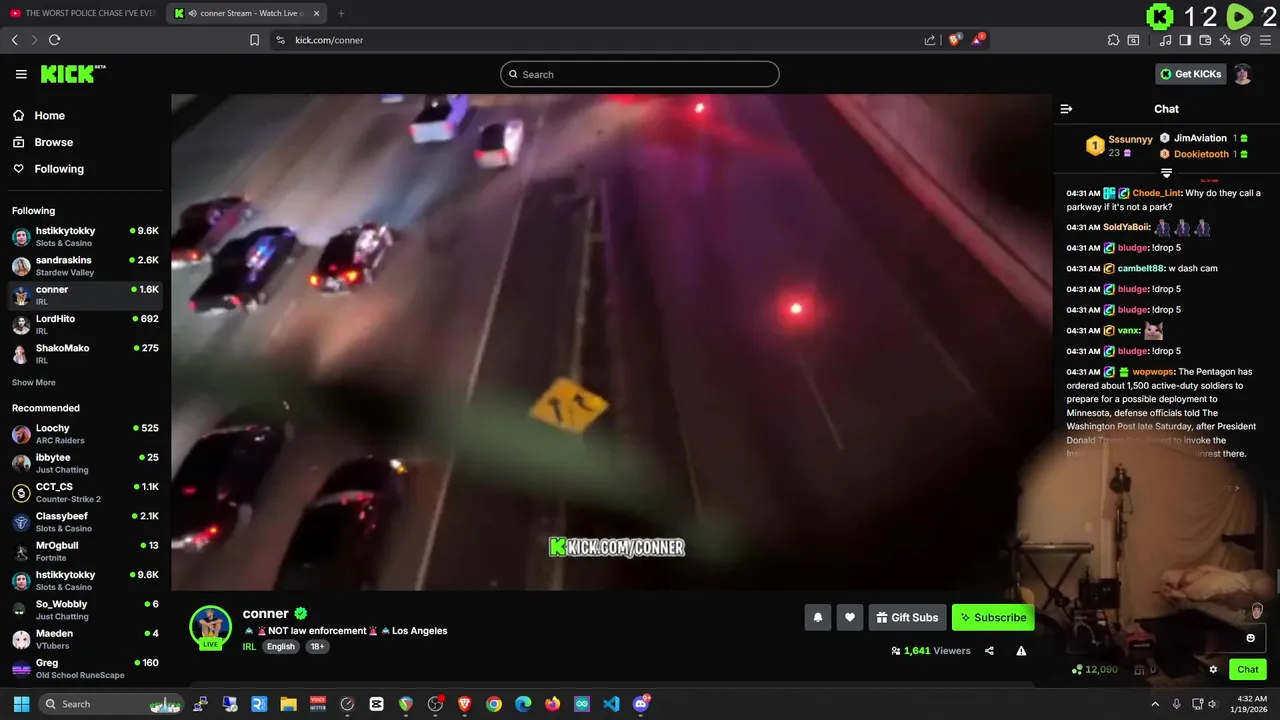1280x720 pixels.
Task: Open sandraskins channel in sidebar
Action: point(85,266)
